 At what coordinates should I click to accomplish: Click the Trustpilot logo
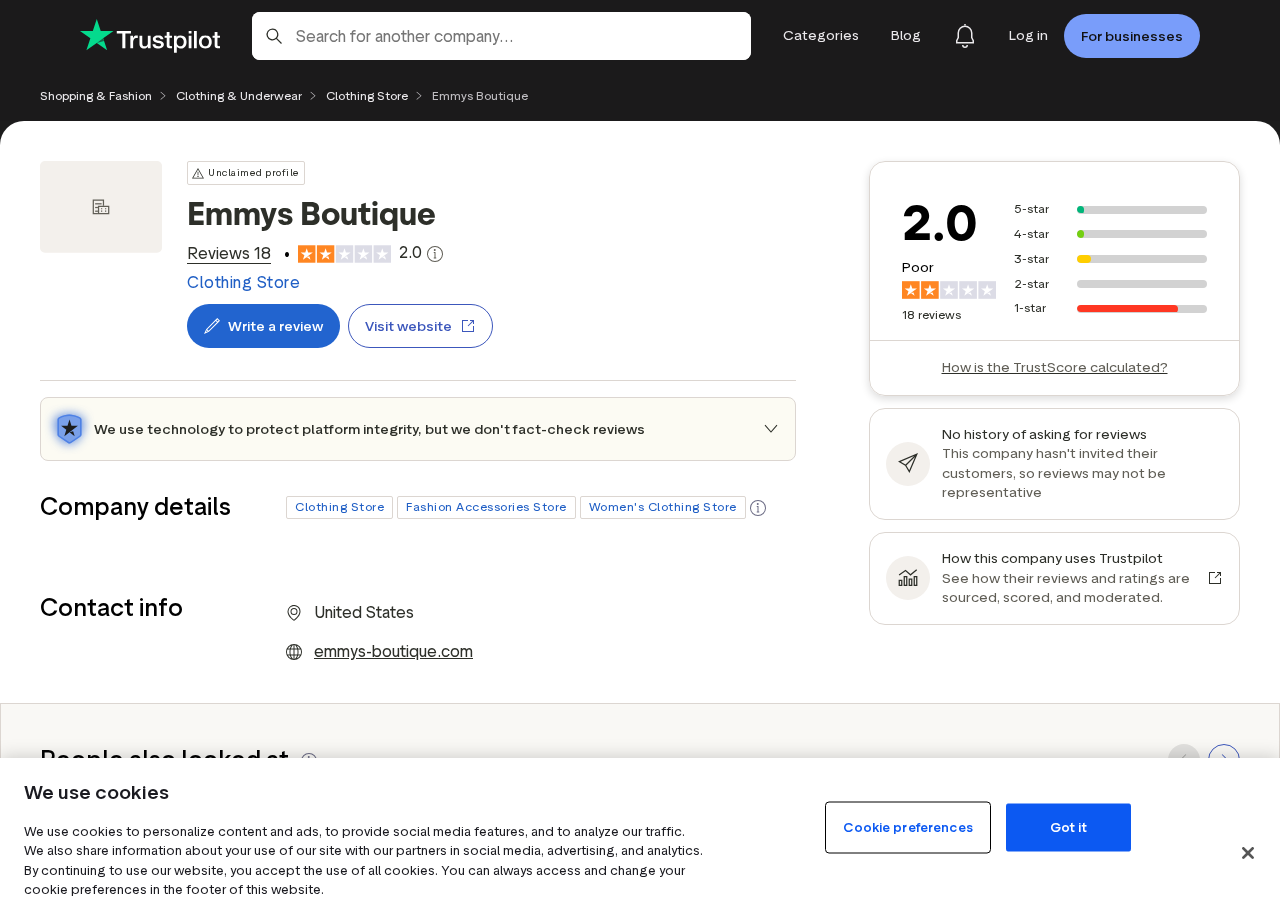pyautogui.click(x=150, y=36)
